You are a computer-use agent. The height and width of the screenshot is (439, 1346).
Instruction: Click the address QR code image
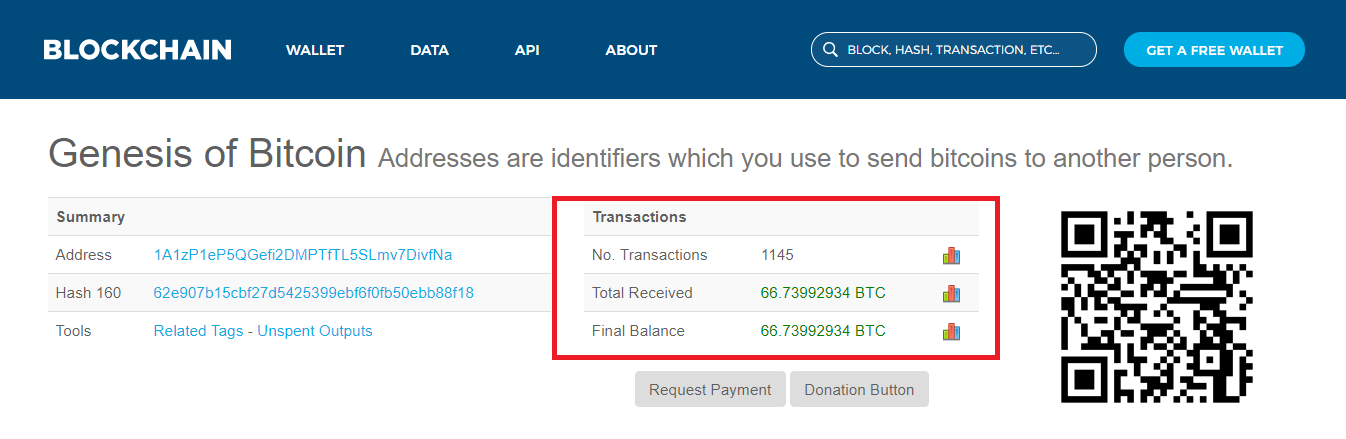tap(1156, 307)
